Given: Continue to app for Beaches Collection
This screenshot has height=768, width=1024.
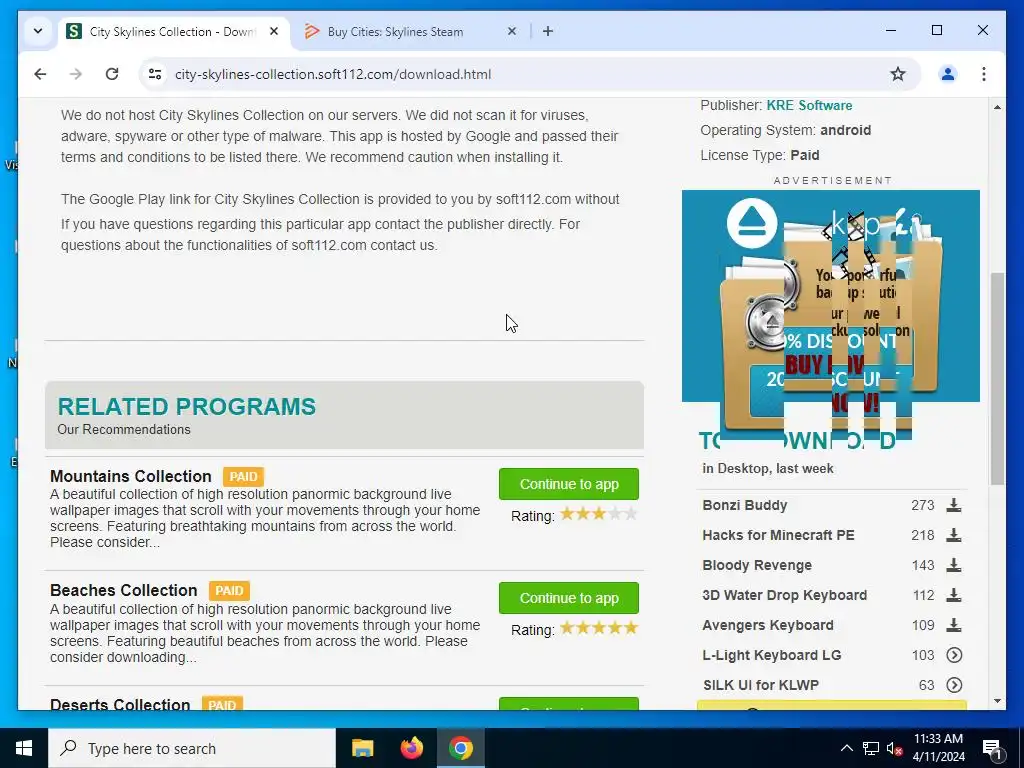Looking at the screenshot, I should [569, 598].
